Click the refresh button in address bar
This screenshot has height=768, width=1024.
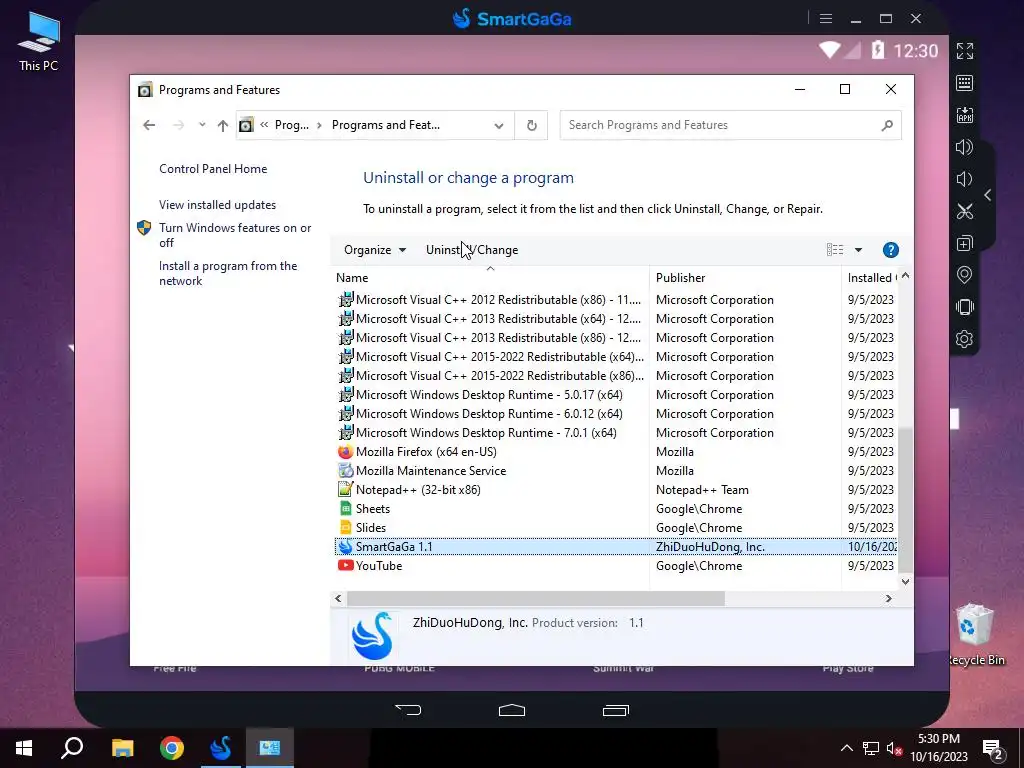[532, 125]
